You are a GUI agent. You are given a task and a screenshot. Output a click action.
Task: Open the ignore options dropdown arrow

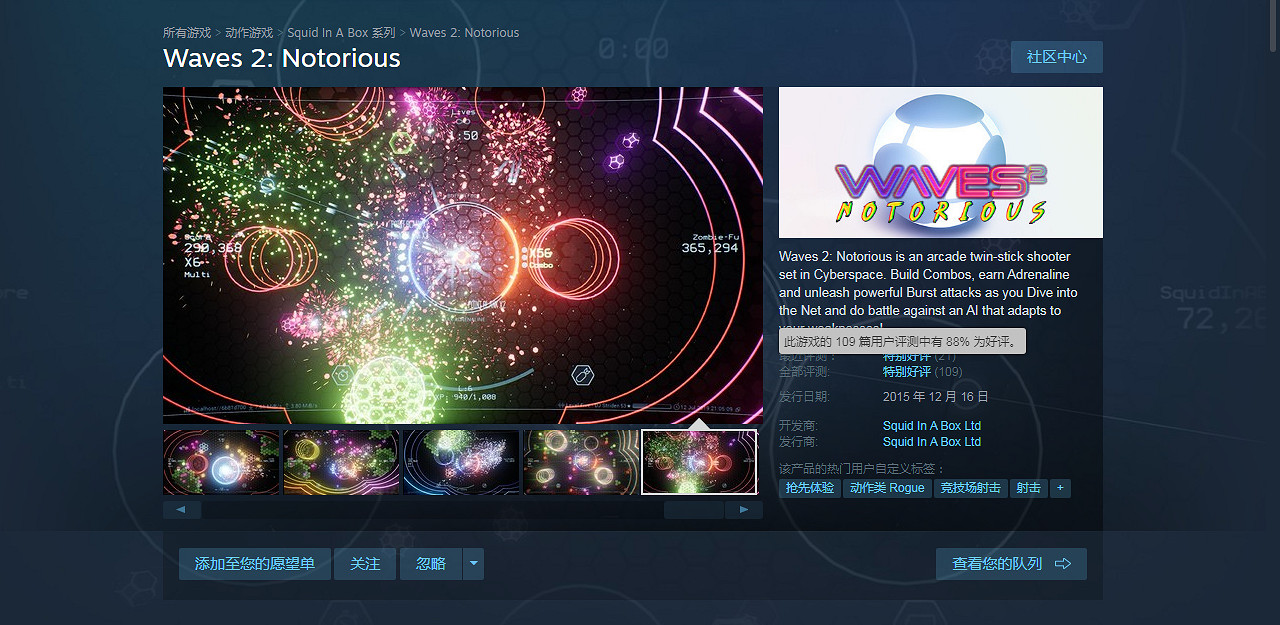[473, 564]
